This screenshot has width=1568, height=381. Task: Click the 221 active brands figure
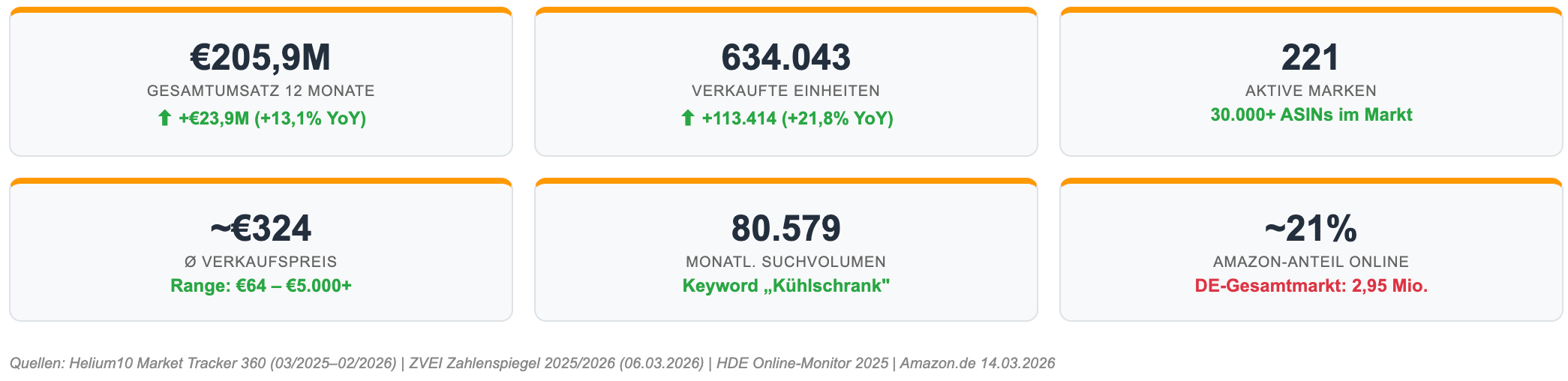1311,58
